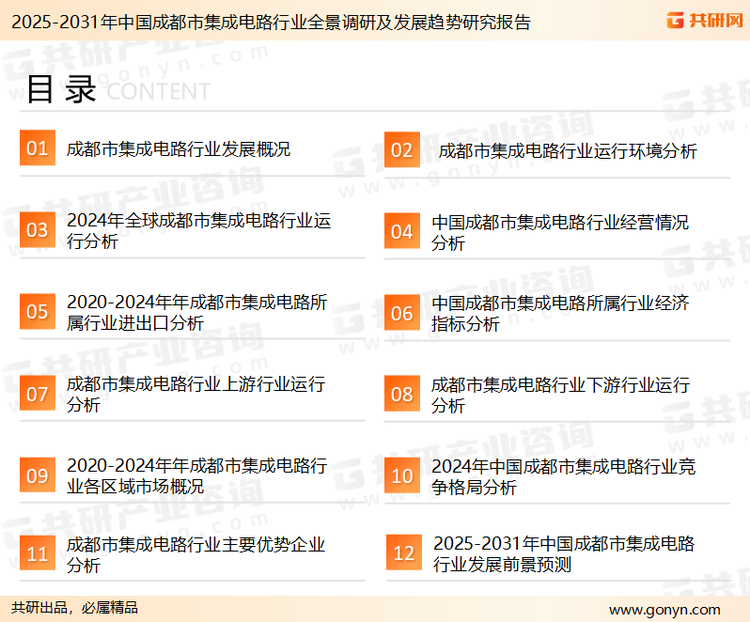The height and width of the screenshot is (622, 750).
Task: Click the 目录 heading
Action: 61,89
